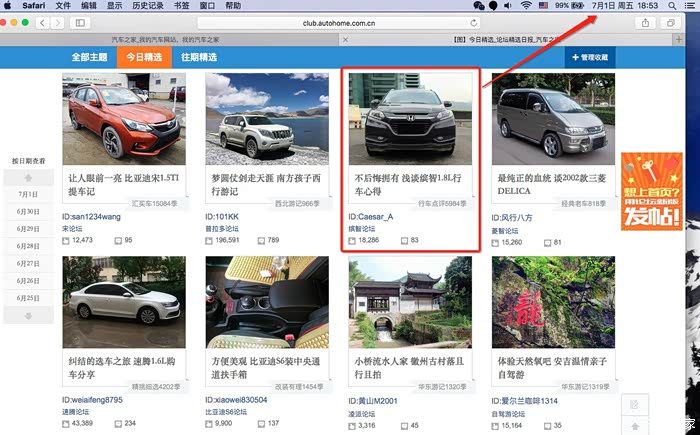Open the 缤智论坛 forum link
Viewport: 700px width, 435px height.
click(x=362, y=229)
